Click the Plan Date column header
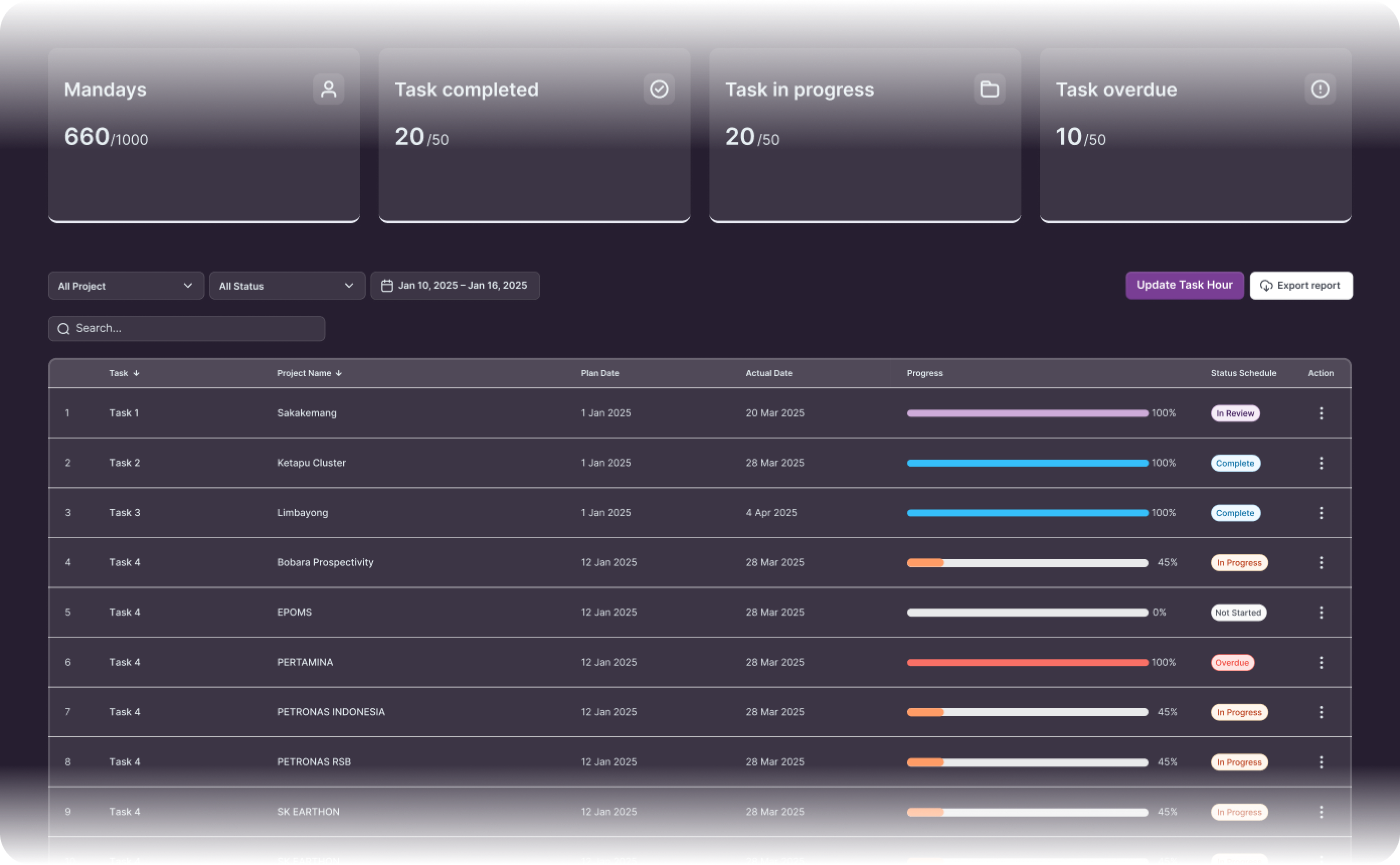Image resolution: width=1400 pixels, height=865 pixels. [600, 373]
